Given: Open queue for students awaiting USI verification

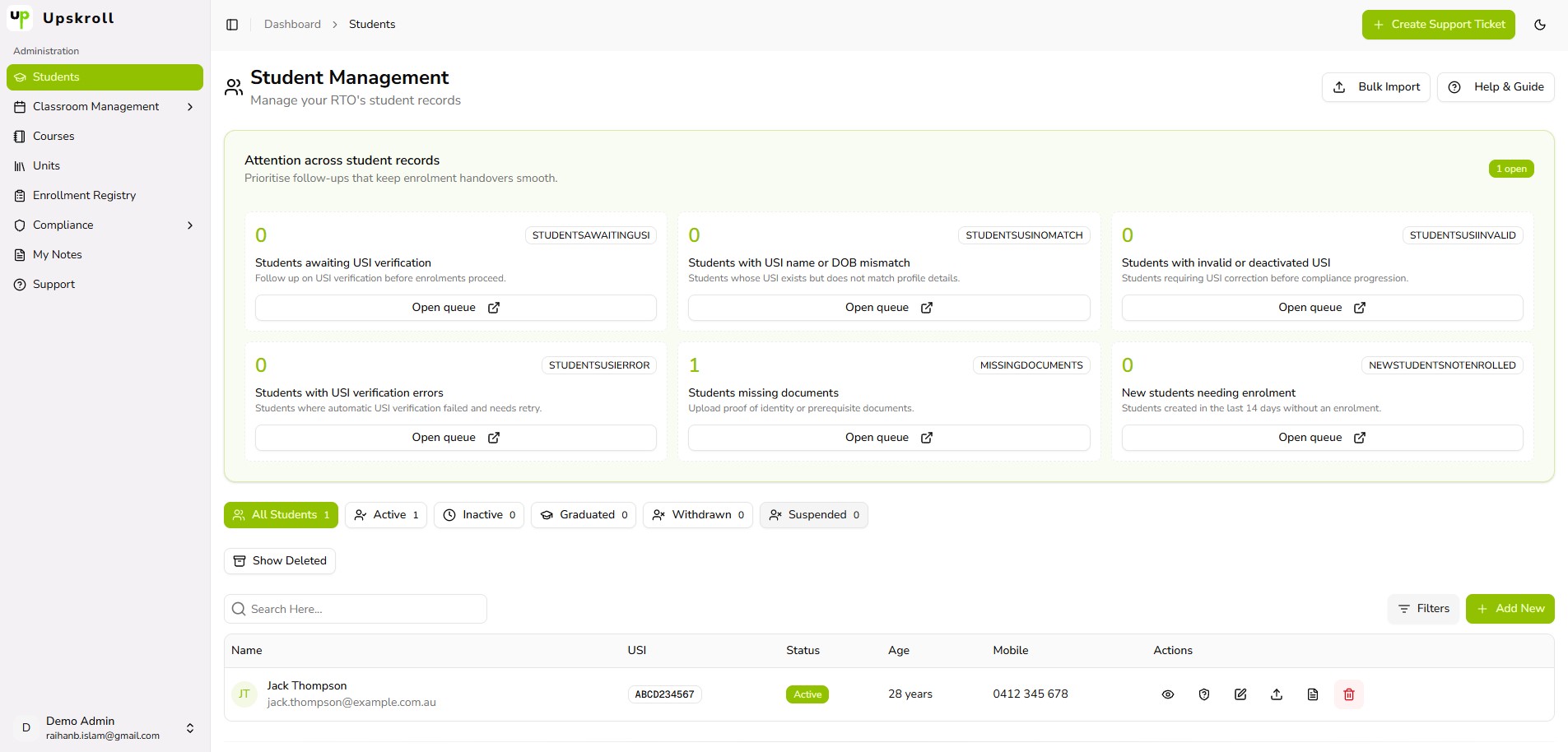Looking at the screenshot, I should 455,308.
